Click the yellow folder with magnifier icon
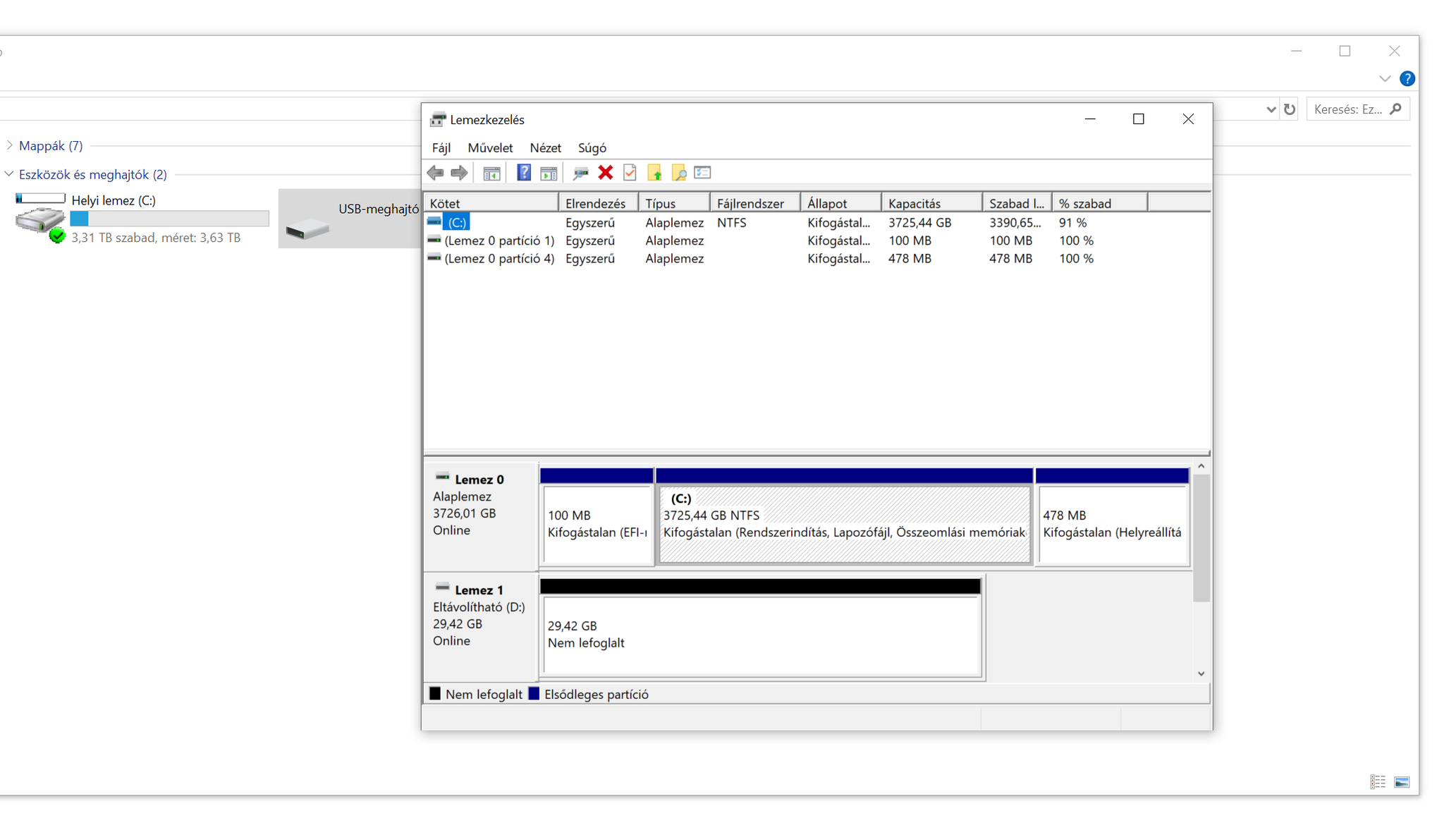The width and height of the screenshot is (1456, 823). coord(678,173)
